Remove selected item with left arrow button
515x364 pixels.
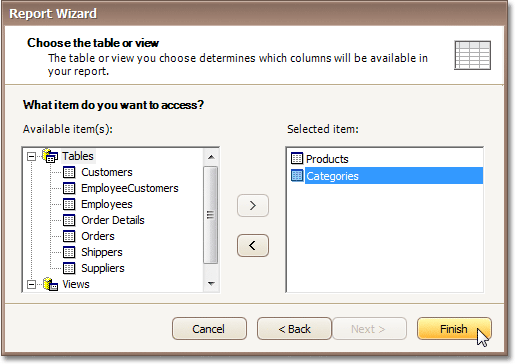click(x=253, y=246)
